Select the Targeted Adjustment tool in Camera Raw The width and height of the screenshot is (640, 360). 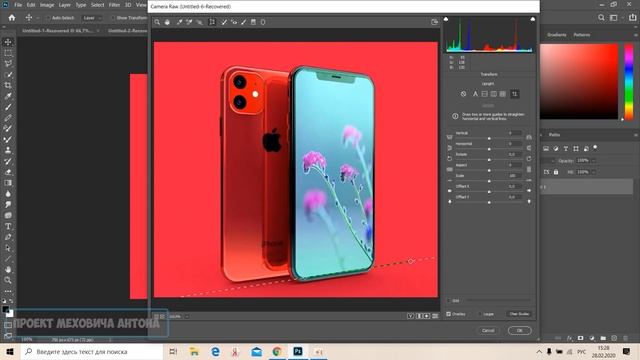click(200, 22)
